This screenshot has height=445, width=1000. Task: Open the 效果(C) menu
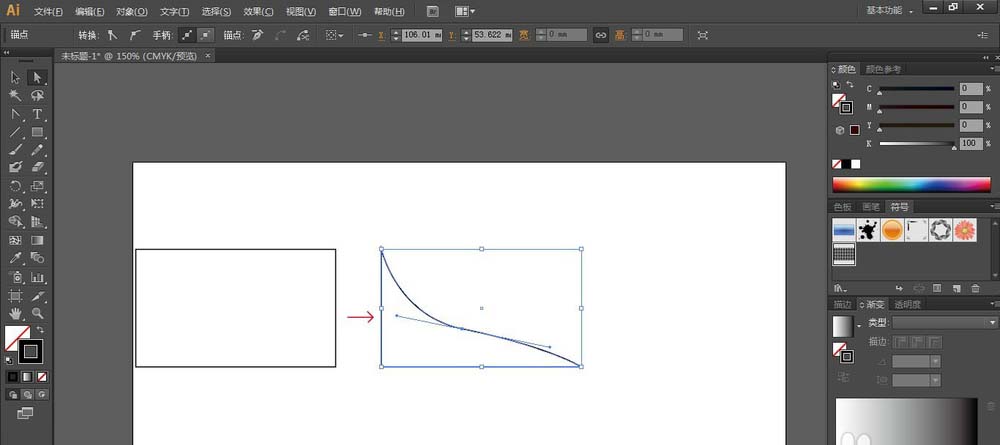coord(259,12)
